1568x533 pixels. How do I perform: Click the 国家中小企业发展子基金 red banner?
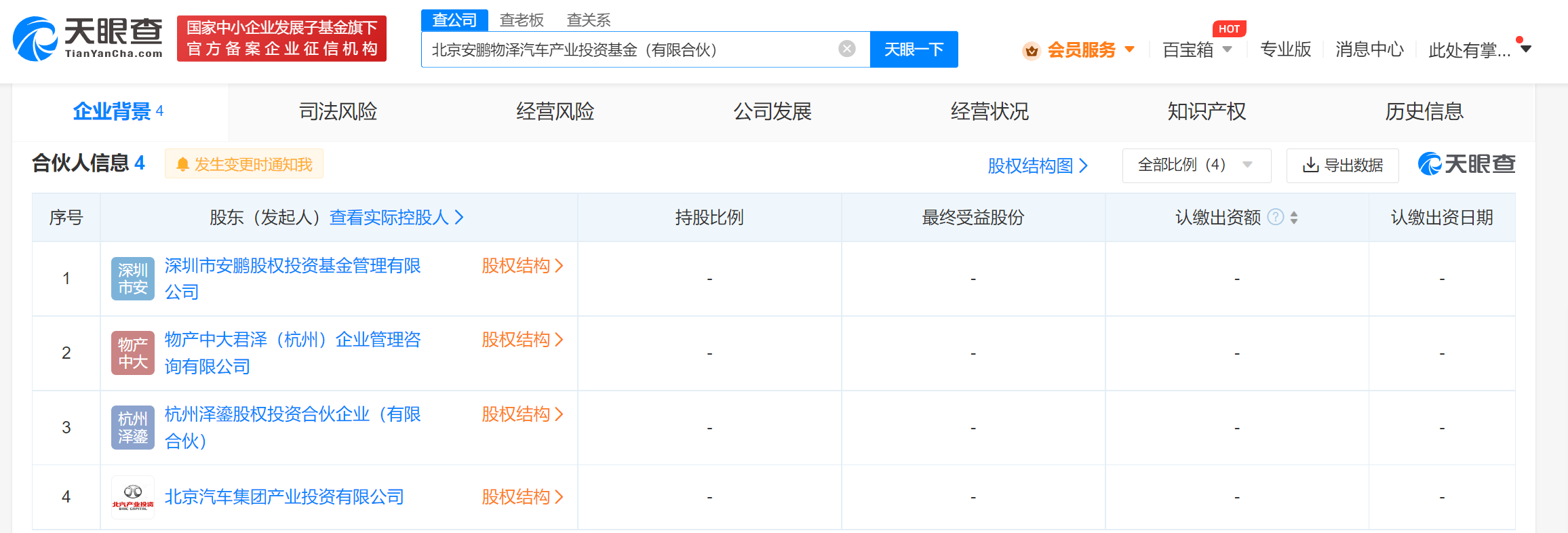click(281, 39)
